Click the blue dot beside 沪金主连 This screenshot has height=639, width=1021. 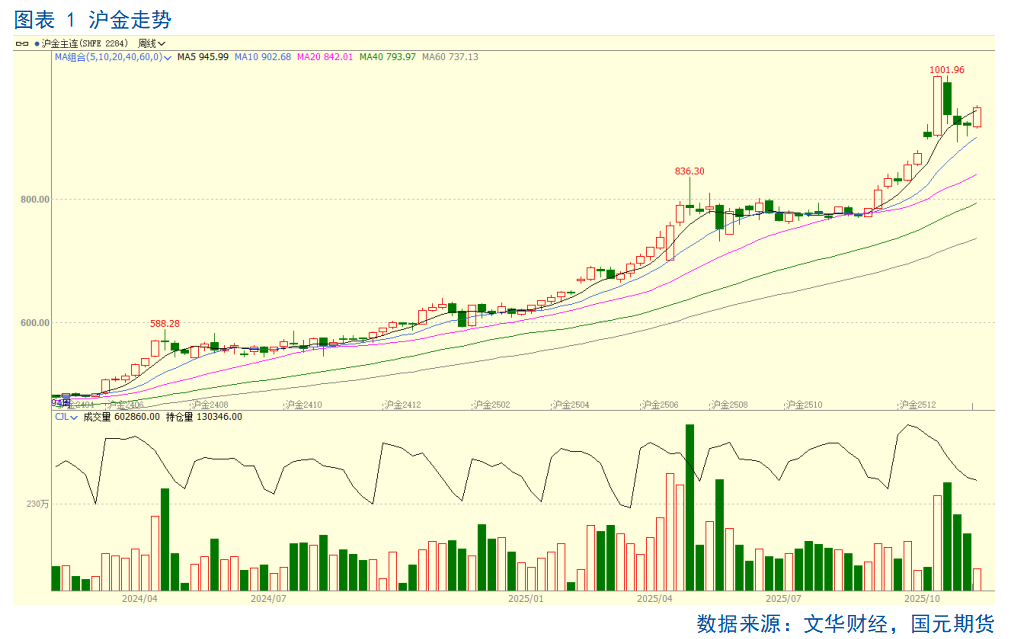pos(37,44)
